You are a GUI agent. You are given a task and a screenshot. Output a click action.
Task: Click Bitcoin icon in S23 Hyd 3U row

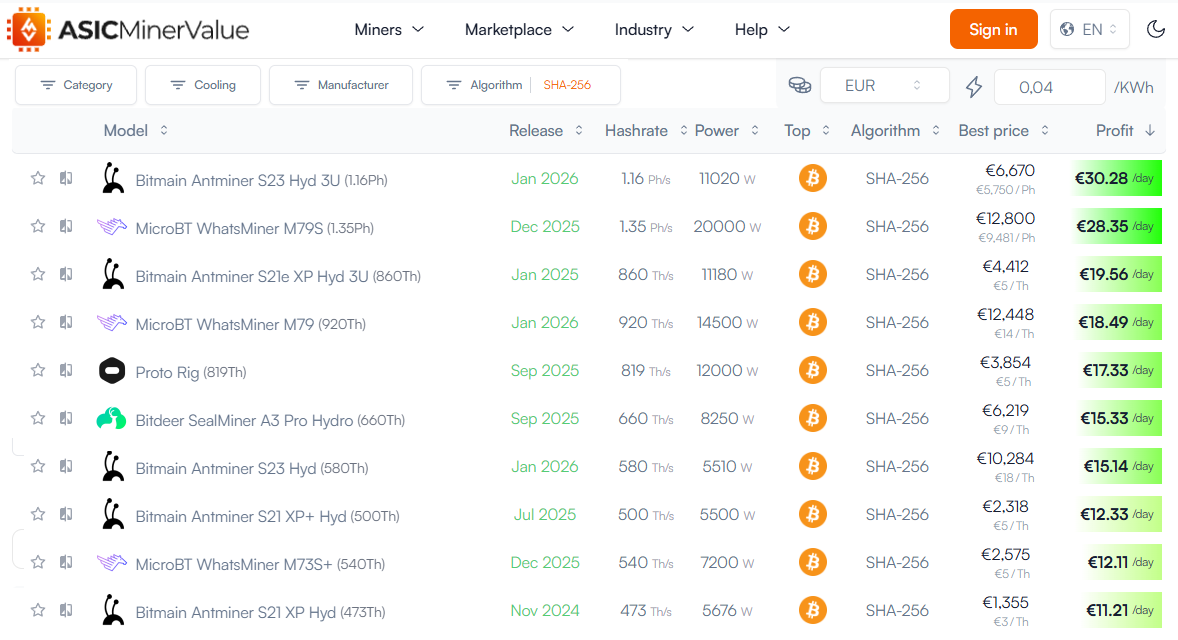(x=812, y=178)
